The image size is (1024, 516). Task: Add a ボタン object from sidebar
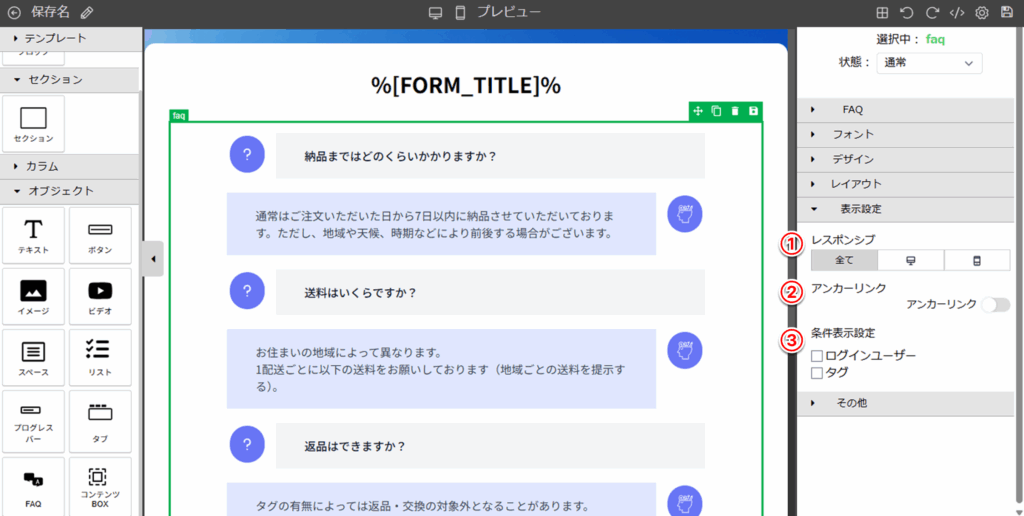100,235
